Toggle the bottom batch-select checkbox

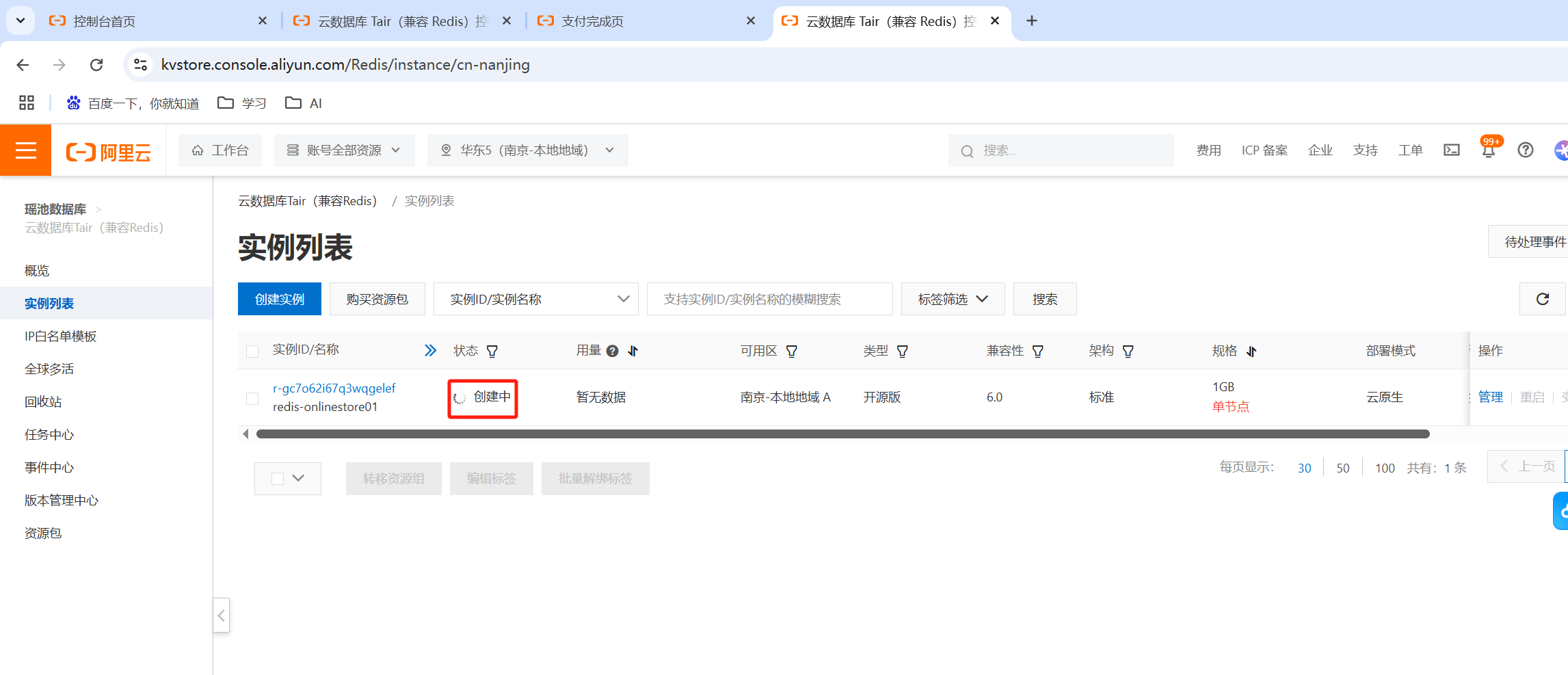(278, 479)
